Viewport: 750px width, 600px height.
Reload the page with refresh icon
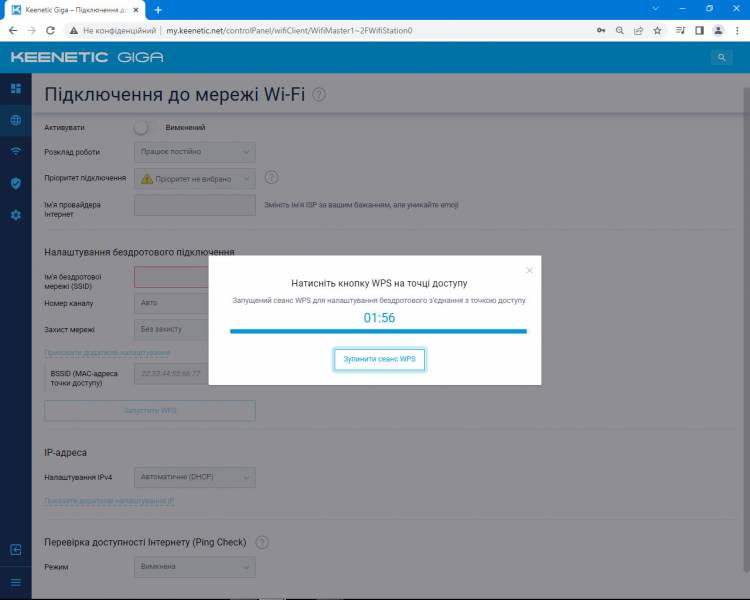pyautogui.click(x=50, y=31)
